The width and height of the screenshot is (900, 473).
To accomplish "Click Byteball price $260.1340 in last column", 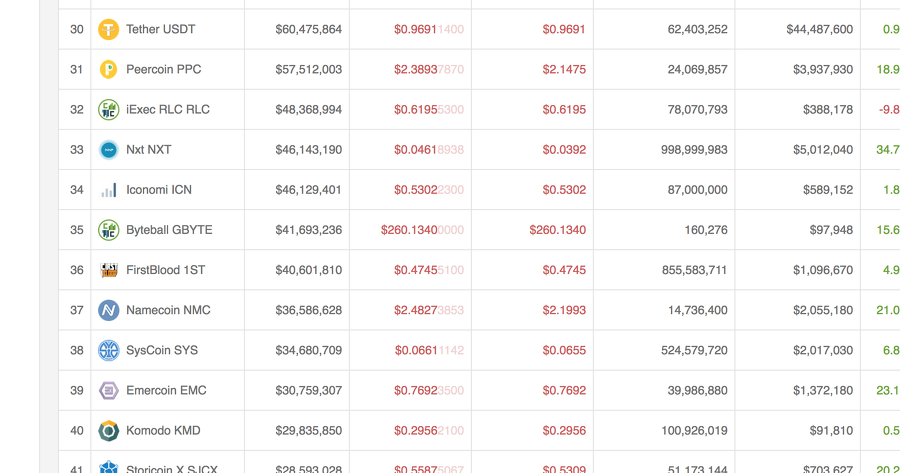I will [557, 230].
